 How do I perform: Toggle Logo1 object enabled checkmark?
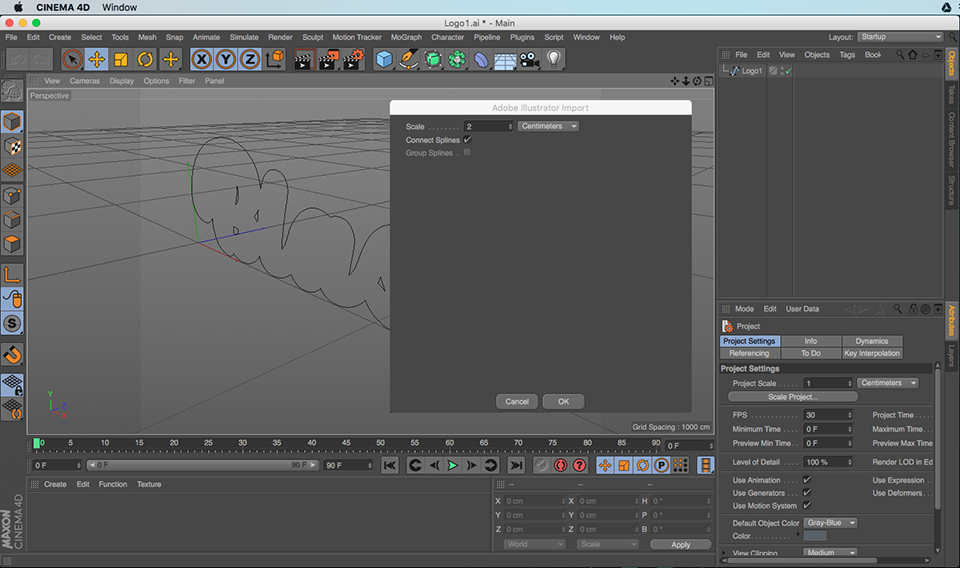(x=789, y=71)
